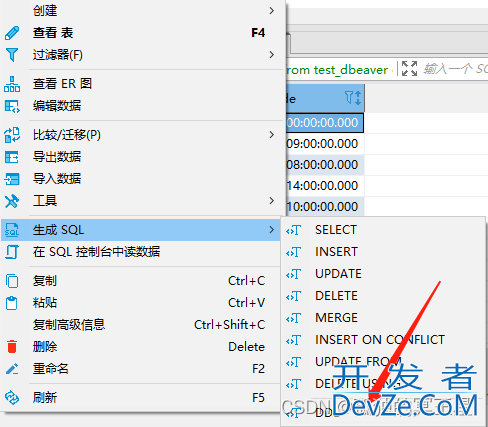Image resolution: width=488 pixels, height=427 pixels.
Task: Click the expand panel icon in the filter bar
Action: click(x=409, y=69)
